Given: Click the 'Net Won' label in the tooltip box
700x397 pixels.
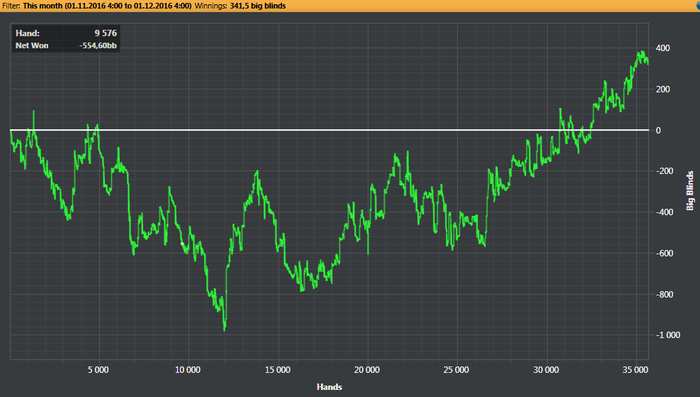Looking at the screenshot, I should click(32, 46).
